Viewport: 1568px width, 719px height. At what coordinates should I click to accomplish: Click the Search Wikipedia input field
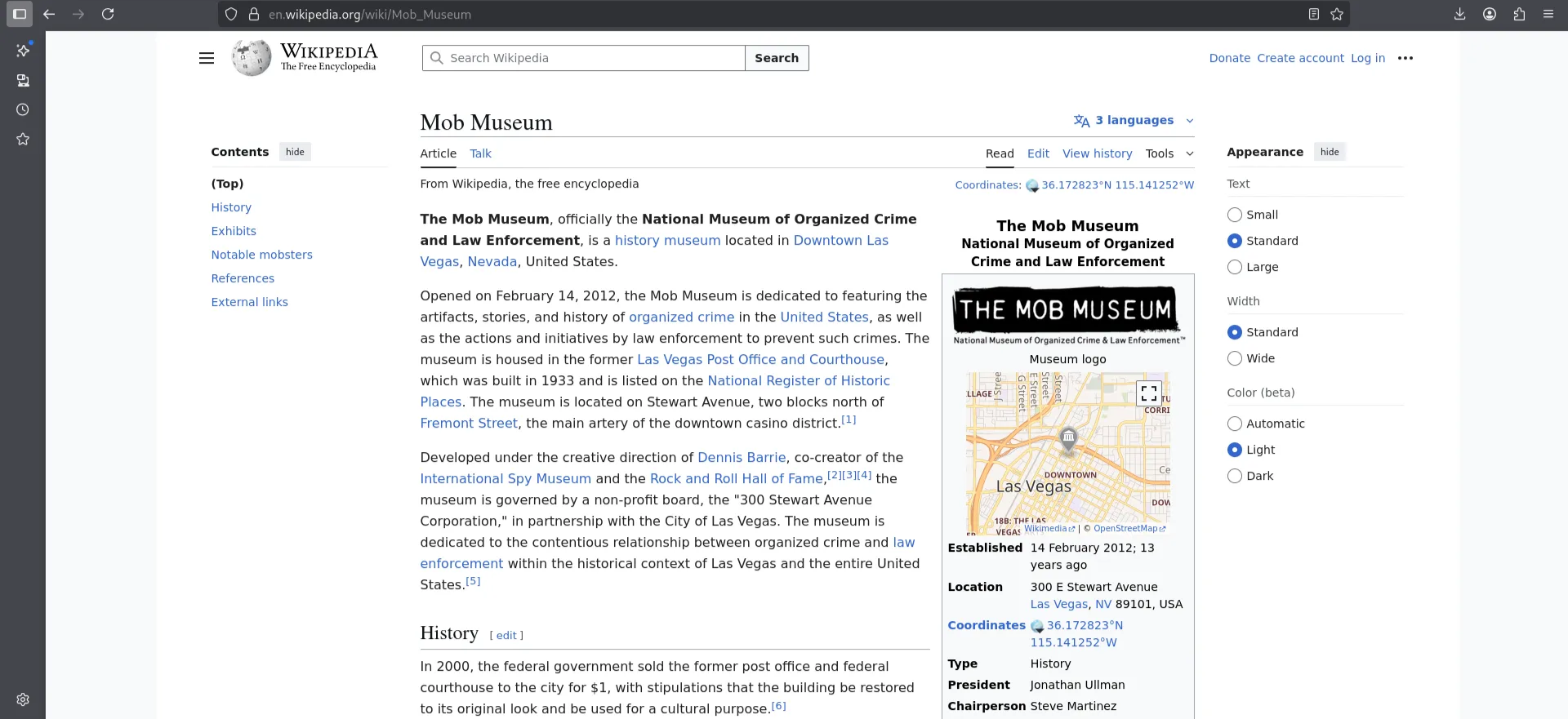[584, 58]
